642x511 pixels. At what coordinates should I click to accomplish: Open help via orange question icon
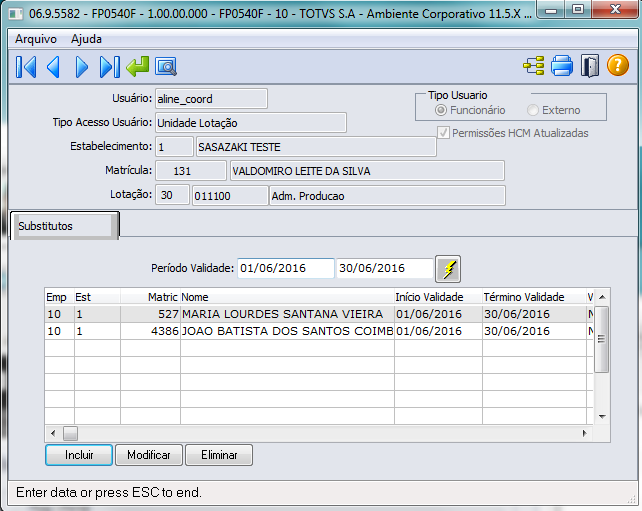pyautogui.click(x=617, y=66)
